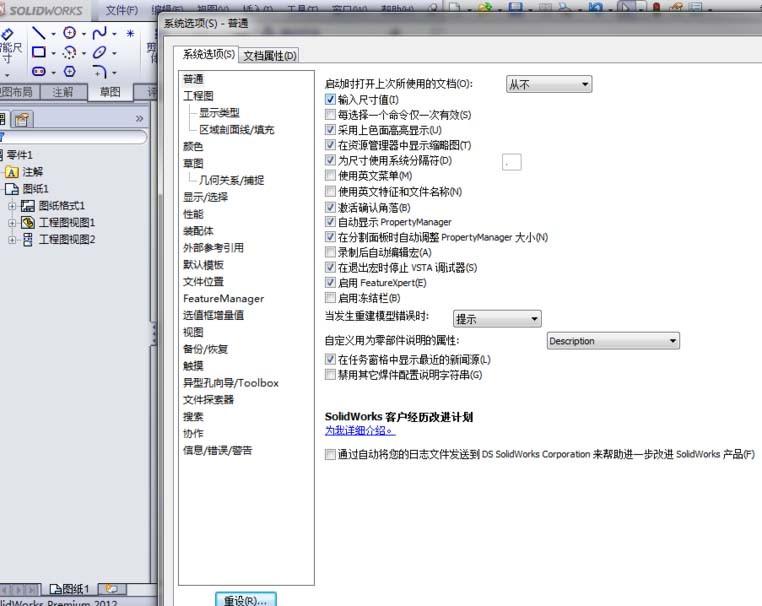Click the 工程图视图2 drawing view icon
This screenshot has width=762, height=606.
click(x=28, y=240)
